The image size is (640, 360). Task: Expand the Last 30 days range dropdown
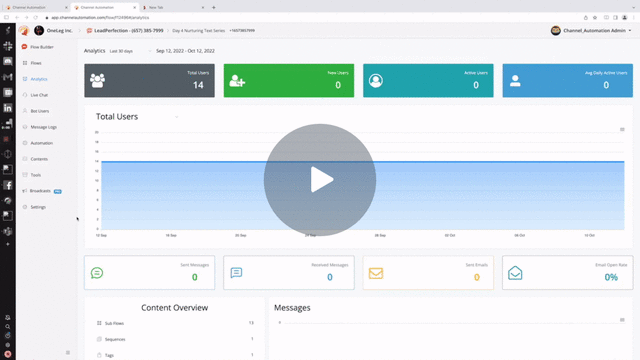click(x=131, y=51)
